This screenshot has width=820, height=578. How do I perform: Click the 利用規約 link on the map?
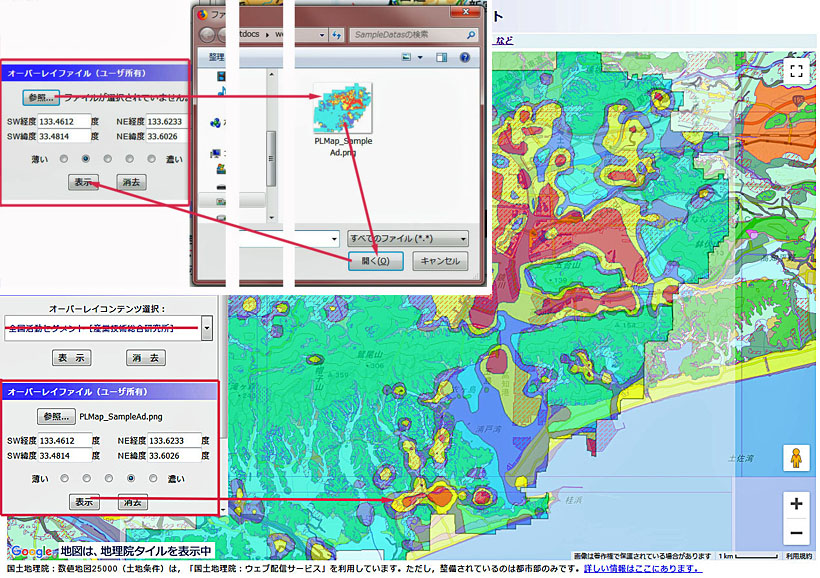(x=799, y=556)
